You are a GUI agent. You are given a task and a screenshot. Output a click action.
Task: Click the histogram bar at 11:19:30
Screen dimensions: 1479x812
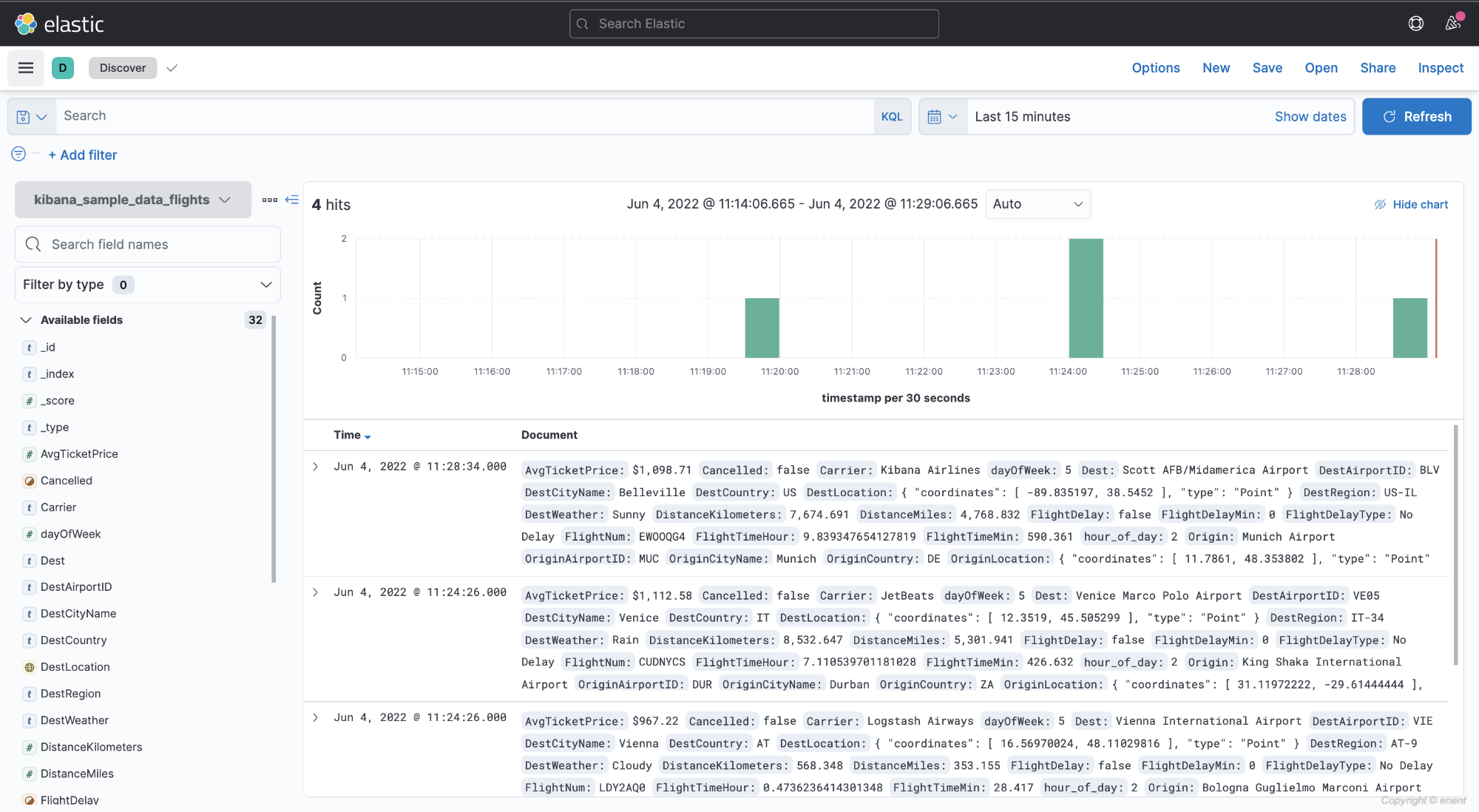pos(762,328)
